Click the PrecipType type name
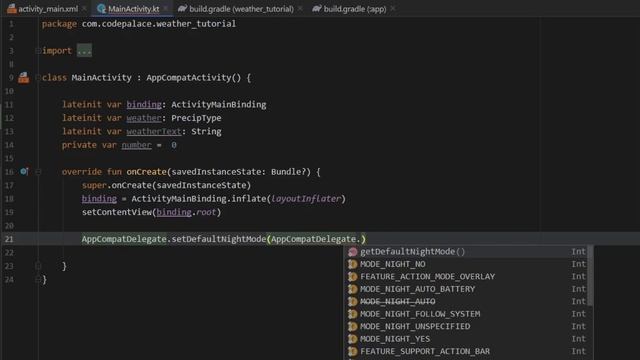The height and width of the screenshot is (360, 640). [196, 118]
